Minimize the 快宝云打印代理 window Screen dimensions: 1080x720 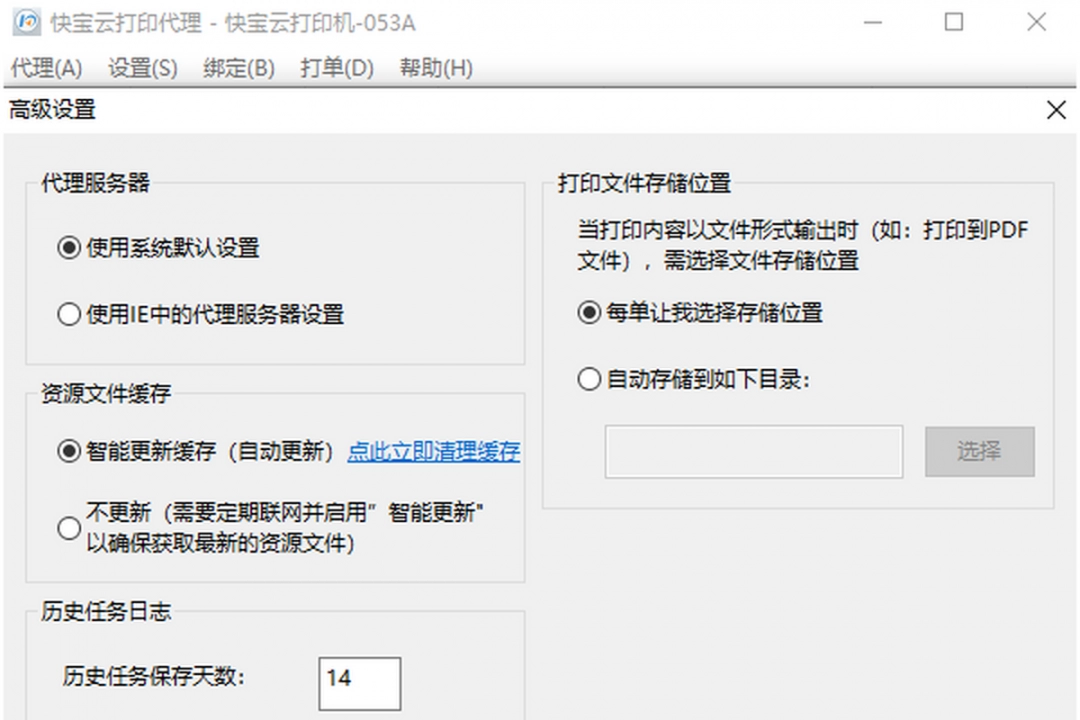tap(873, 22)
